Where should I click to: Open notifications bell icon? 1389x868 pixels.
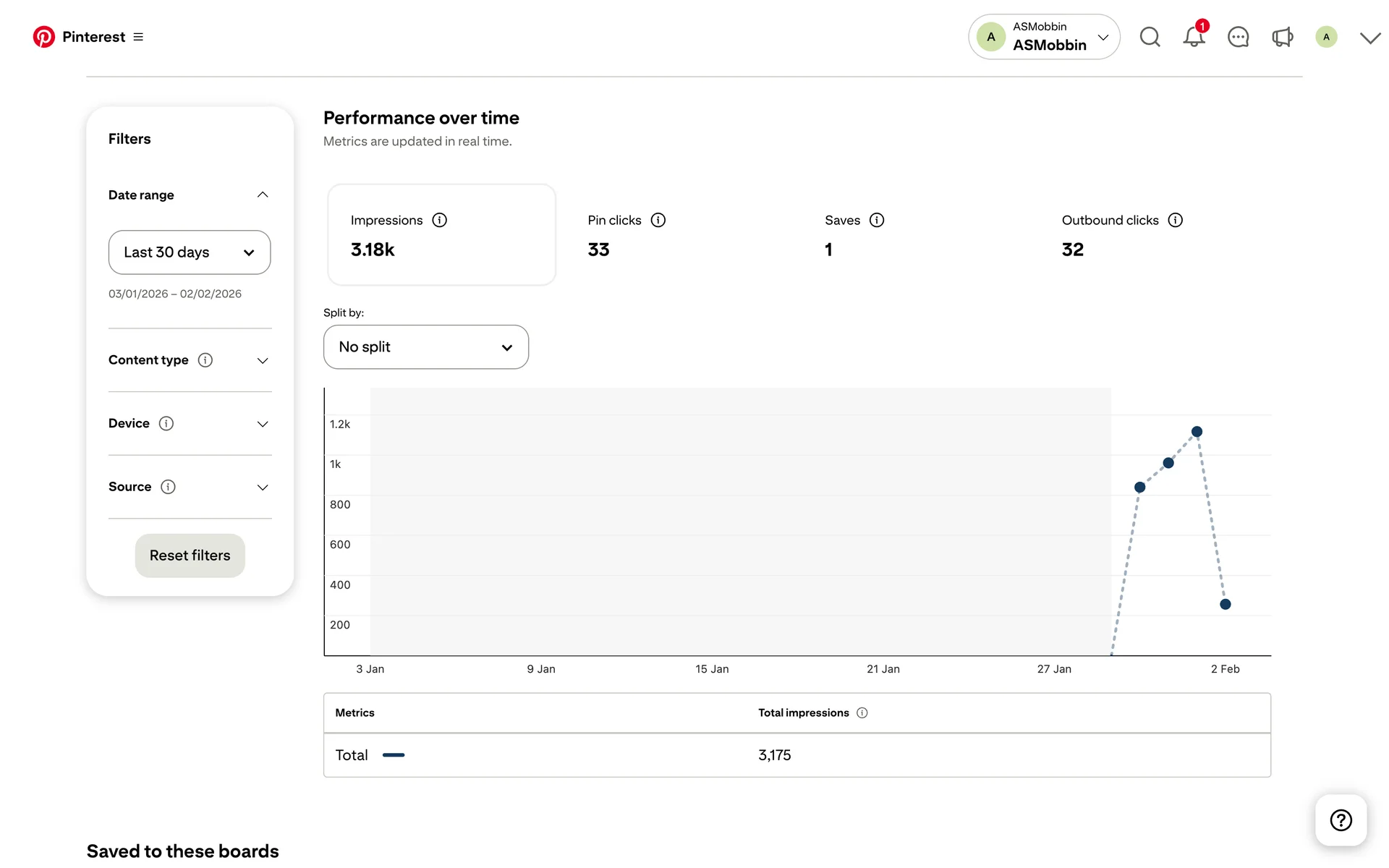(1194, 37)
